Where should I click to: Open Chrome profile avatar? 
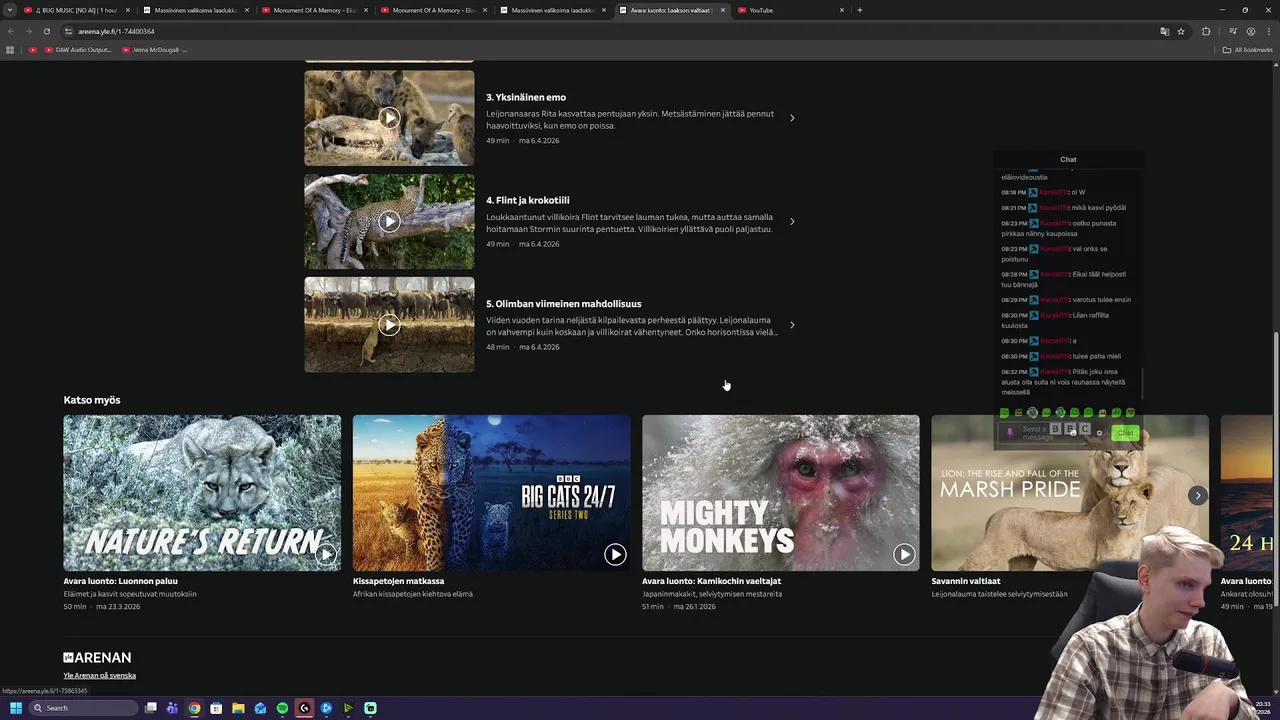1250,31
